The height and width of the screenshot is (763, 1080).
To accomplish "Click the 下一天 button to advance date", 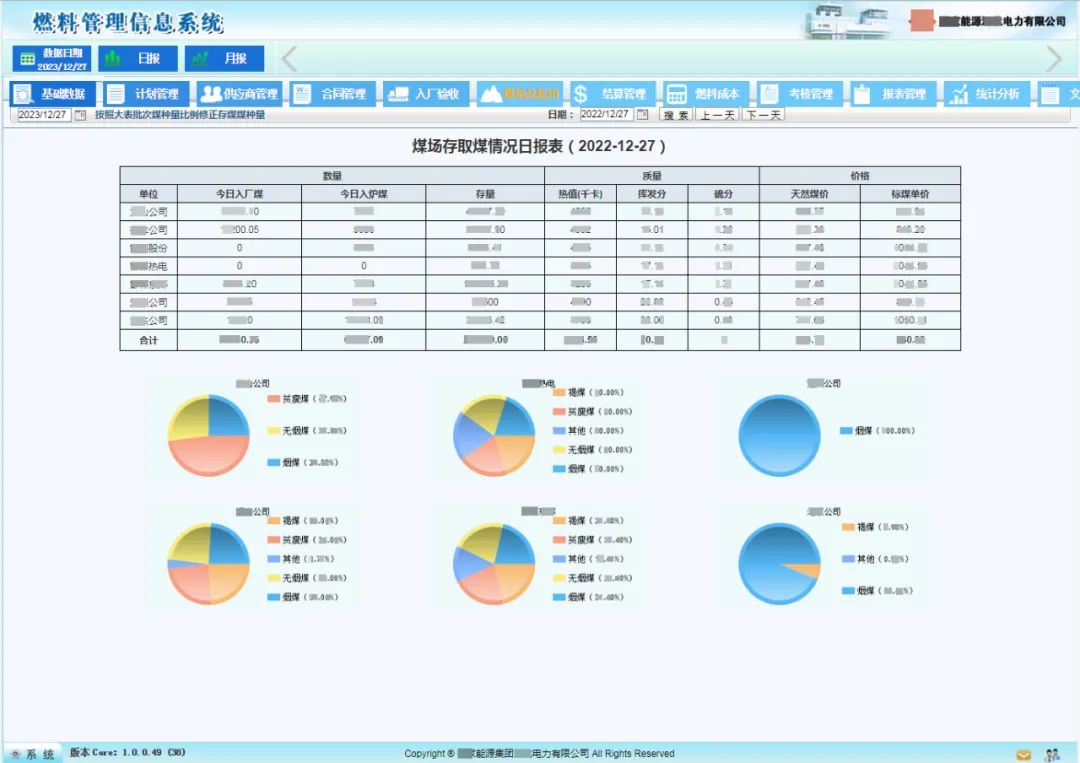I will coord(763,113).
